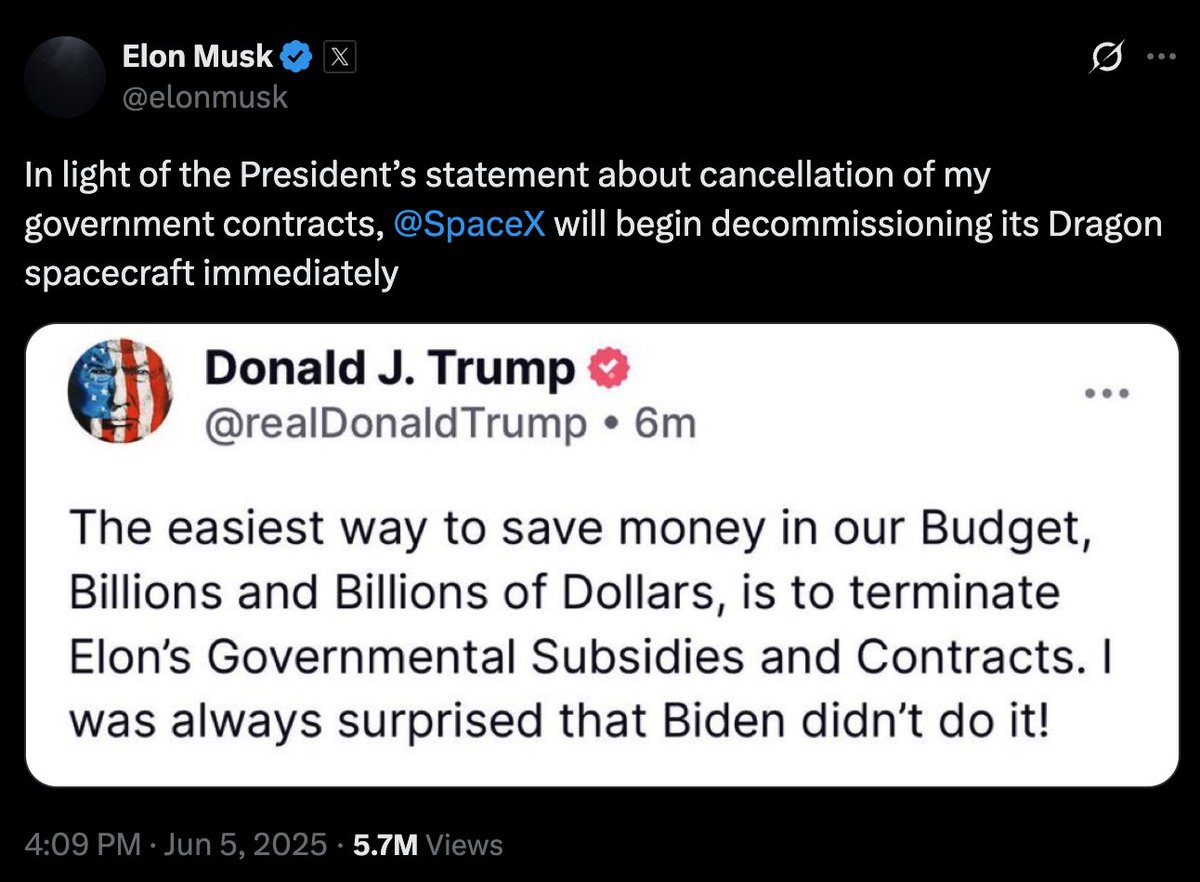The image size is (1200, 882).
Task: View the 5.7M Views count
Action: (423, 845)
